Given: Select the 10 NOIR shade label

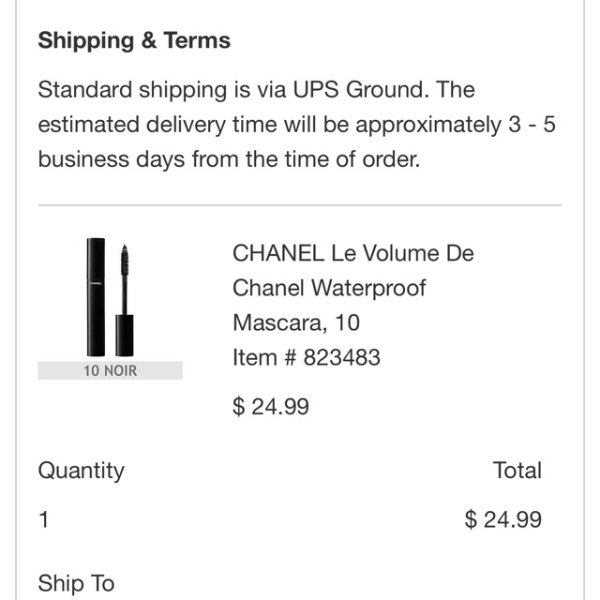Looking at the screenshot, I should [x=110, y=370].
